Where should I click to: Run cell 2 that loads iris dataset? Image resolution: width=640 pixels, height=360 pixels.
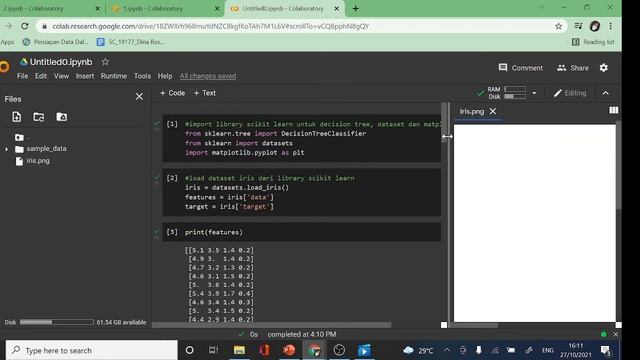click(x=172, y=178)
